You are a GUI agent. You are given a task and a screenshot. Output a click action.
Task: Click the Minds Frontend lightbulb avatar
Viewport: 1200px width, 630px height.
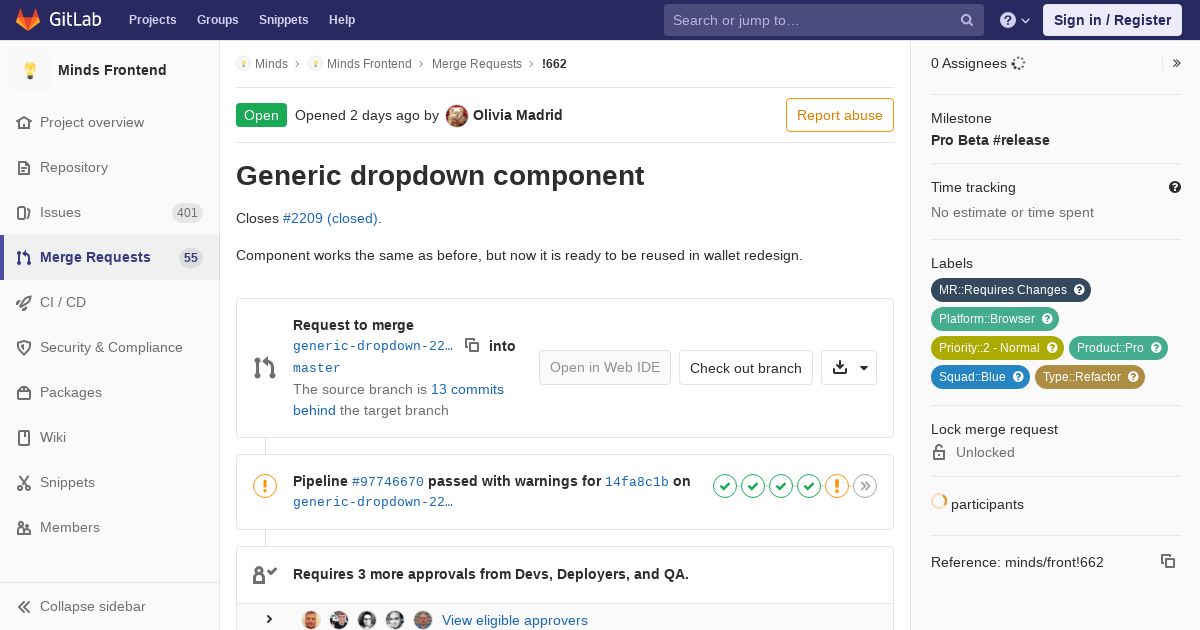pos(30,70)
